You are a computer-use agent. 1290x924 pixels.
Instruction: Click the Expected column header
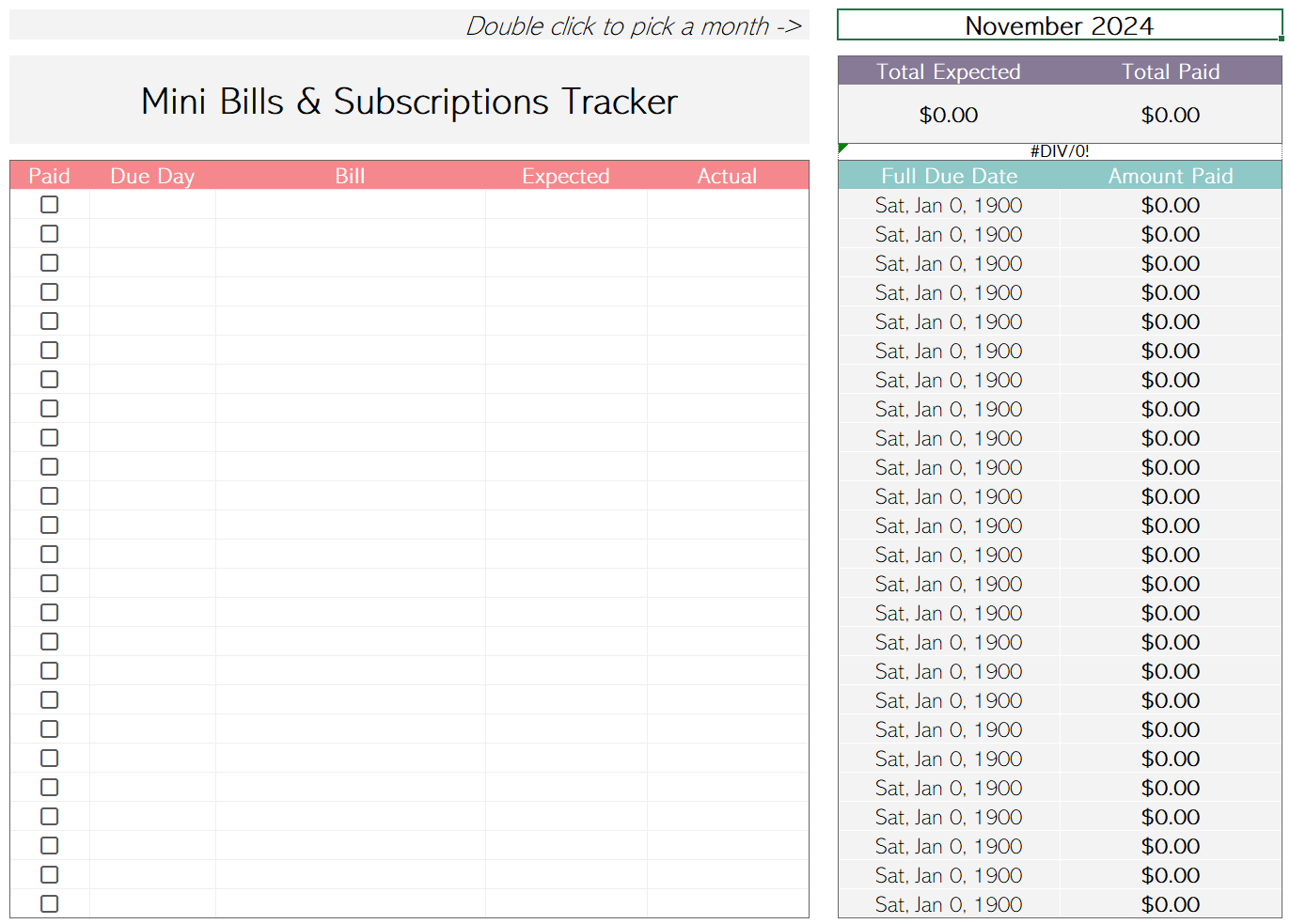coord(566,176)
